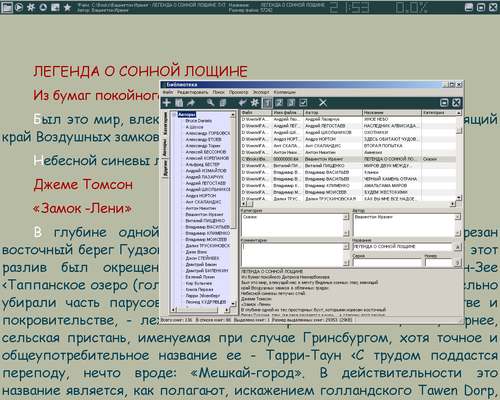Viewport: 500px width, 400px height.
Task: Click the document pages icon after the plus
Action: [179, 103]
